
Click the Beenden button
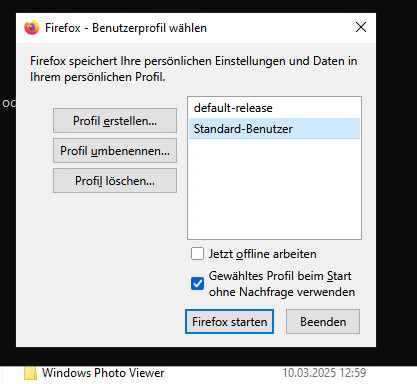323,322
